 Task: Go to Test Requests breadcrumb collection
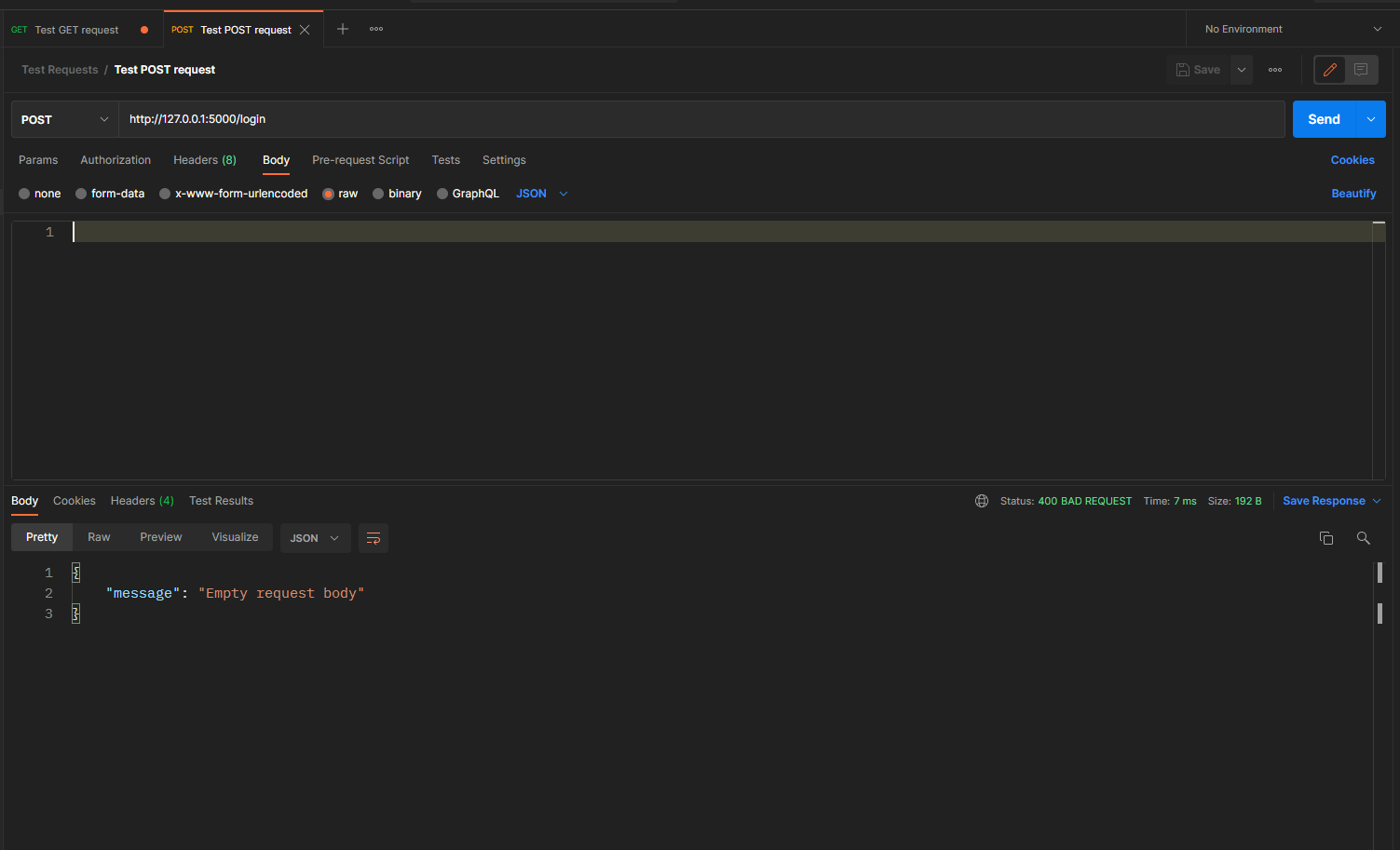[60, 70]
